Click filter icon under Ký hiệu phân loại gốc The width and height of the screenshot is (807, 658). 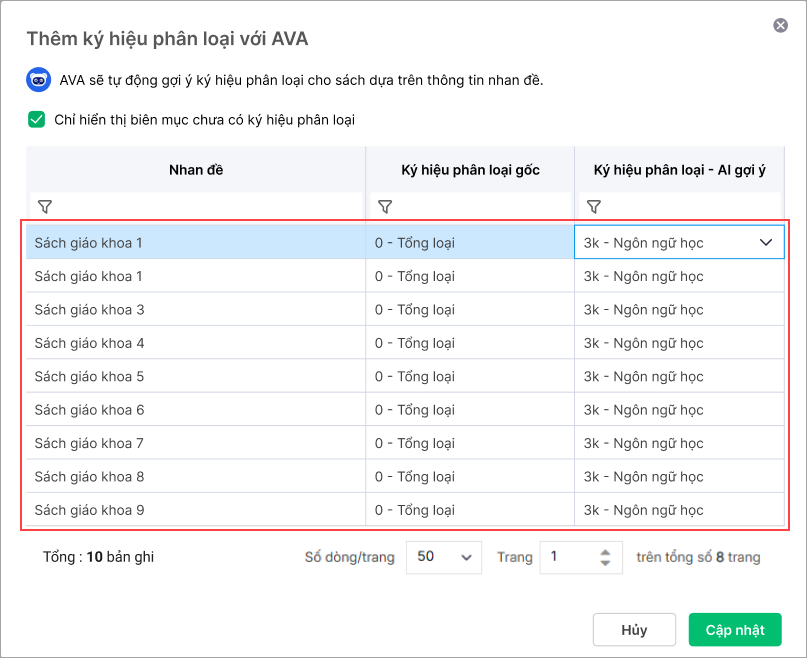(385, 207)
